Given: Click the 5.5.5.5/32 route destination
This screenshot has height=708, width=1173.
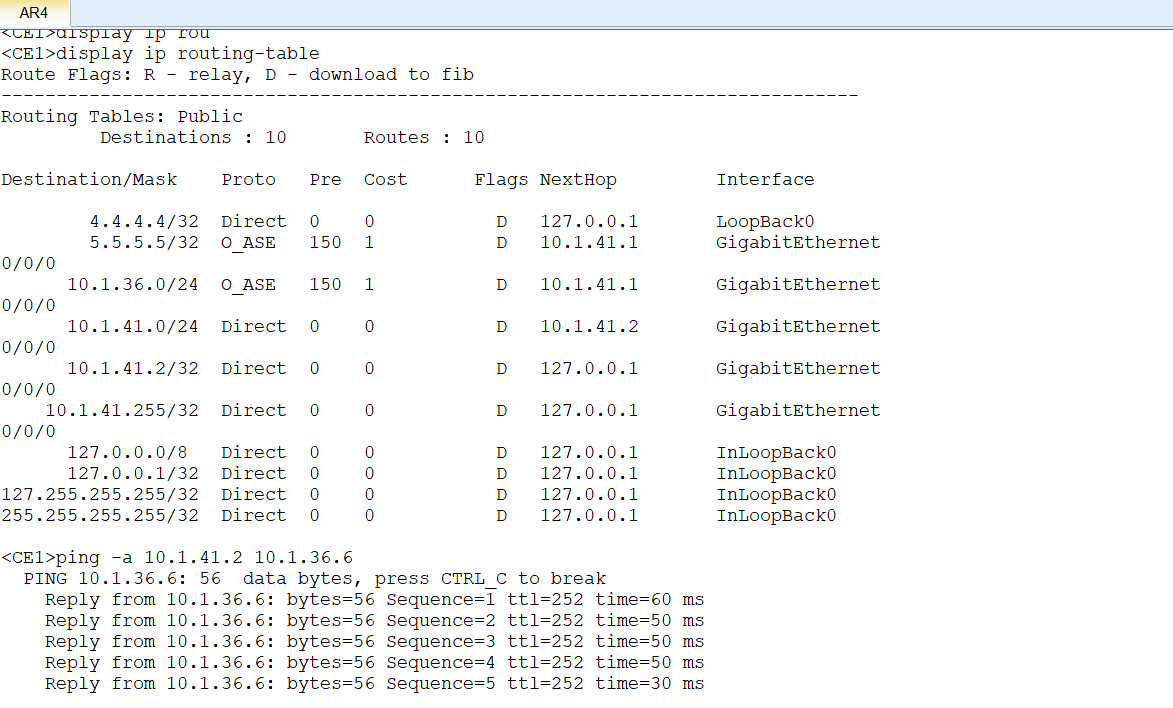Looking at the screenshot, I should tap(144, 243).
